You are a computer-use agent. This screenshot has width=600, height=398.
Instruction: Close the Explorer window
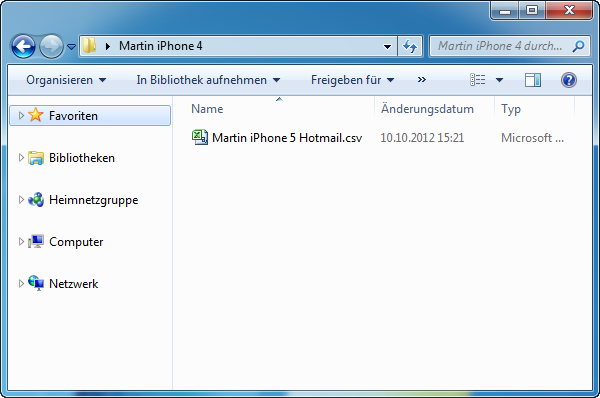tap(569, 11)
